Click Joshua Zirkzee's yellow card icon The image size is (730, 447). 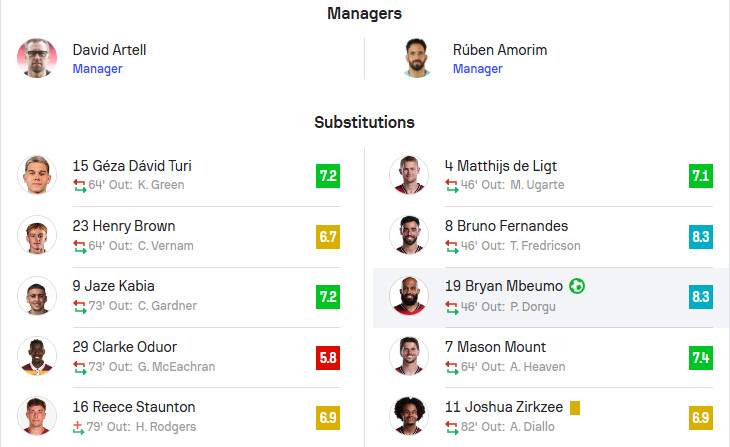(575, 407)
